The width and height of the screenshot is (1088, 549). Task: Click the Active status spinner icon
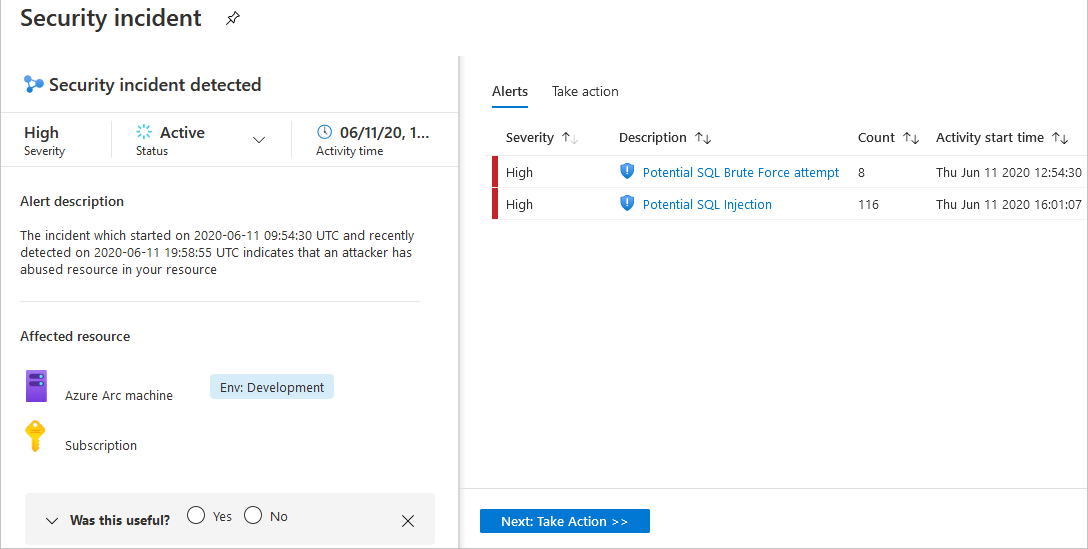[144, 132]
